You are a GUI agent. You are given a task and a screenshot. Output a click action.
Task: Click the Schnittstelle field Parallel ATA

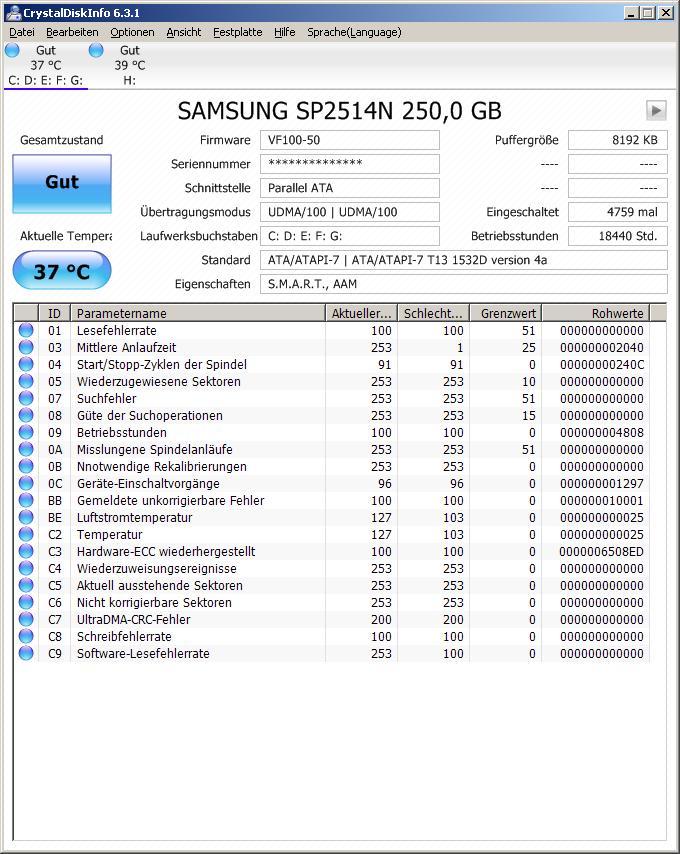pos(350,188)
